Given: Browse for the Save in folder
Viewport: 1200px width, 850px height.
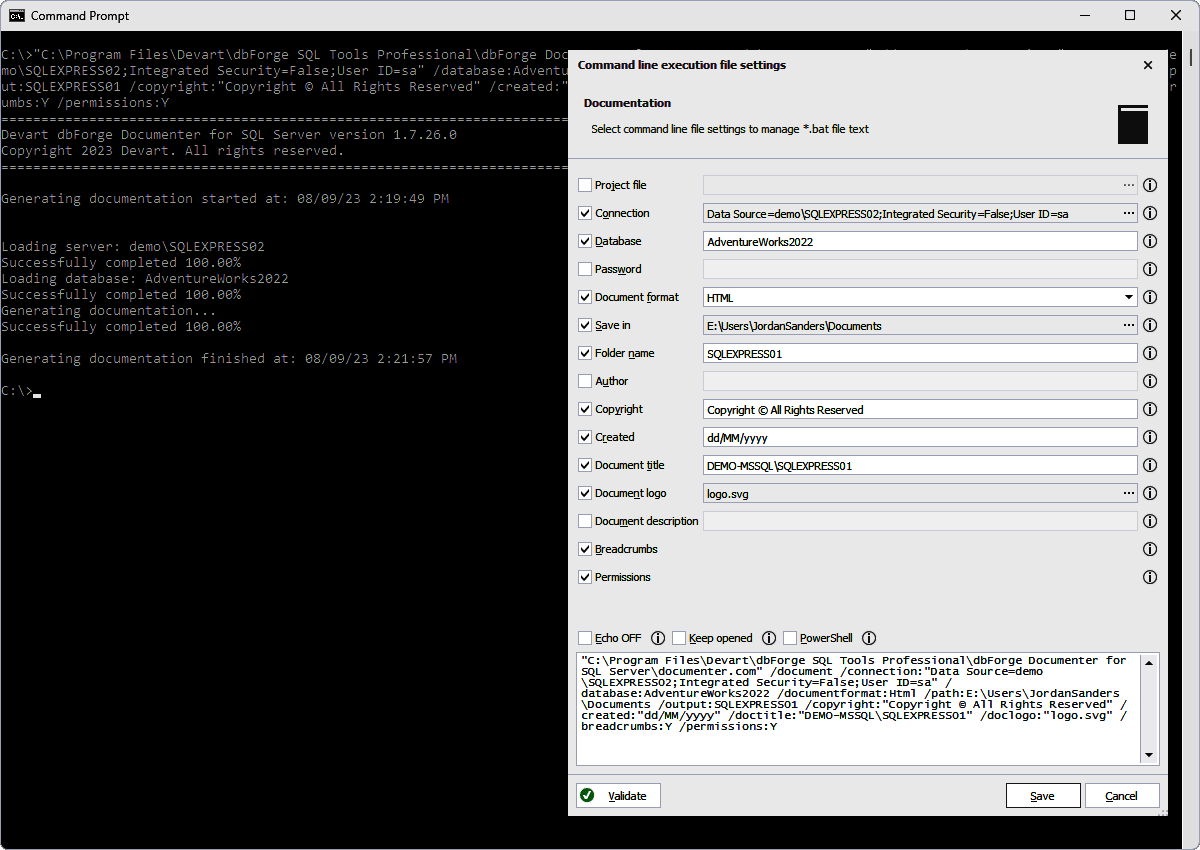Looking at the screenshot, I should click(x=1129, y=325).
